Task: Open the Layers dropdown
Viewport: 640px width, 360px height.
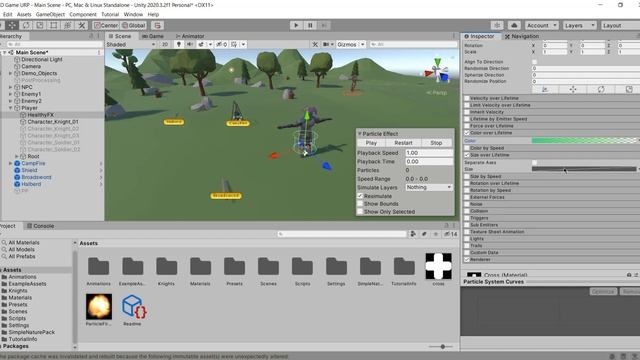Action: coord(579,25)
